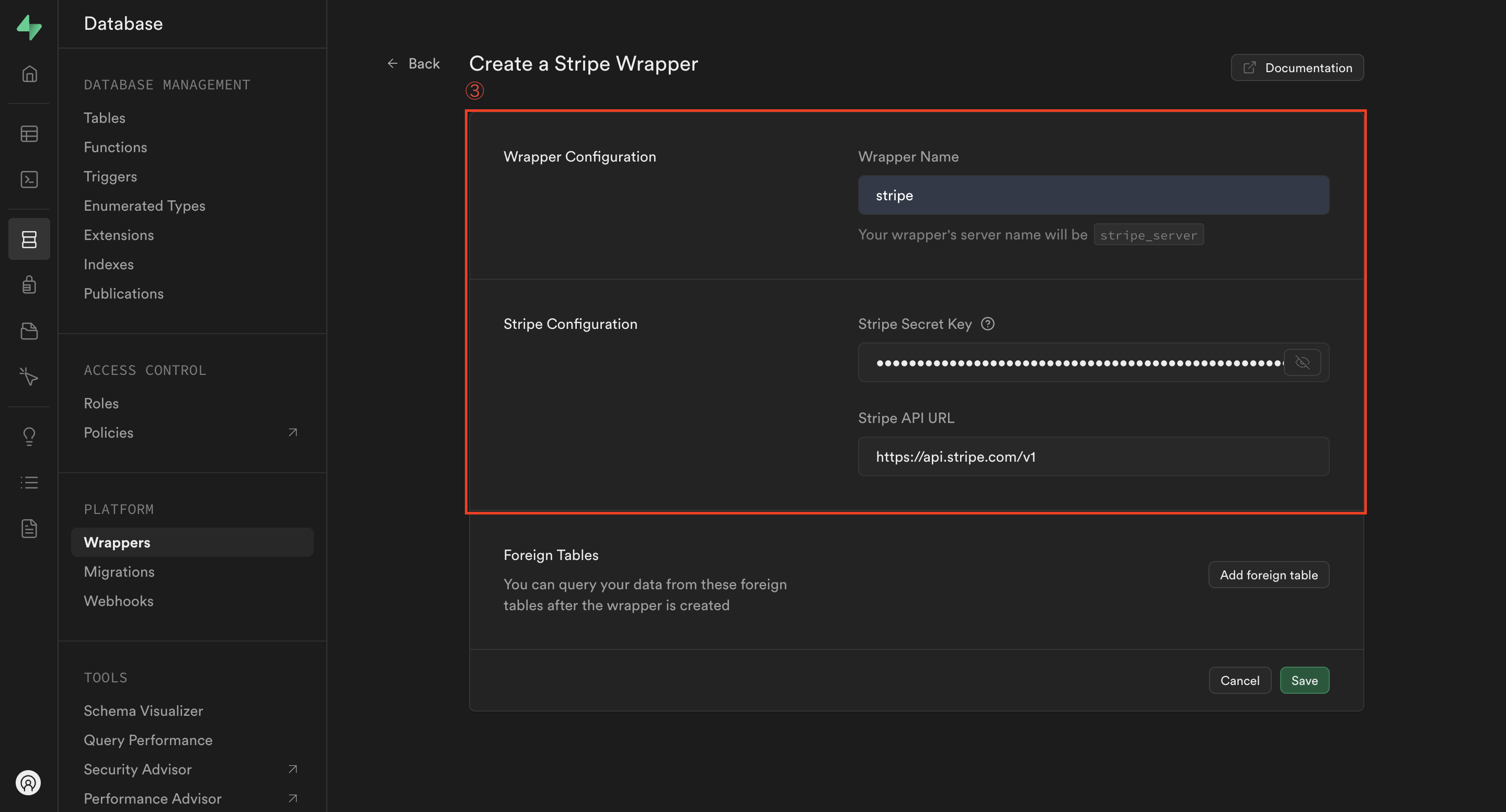Open the Publications menu item
The width and height of the screenshot is (1506, 812).
[x=123, y=293]
